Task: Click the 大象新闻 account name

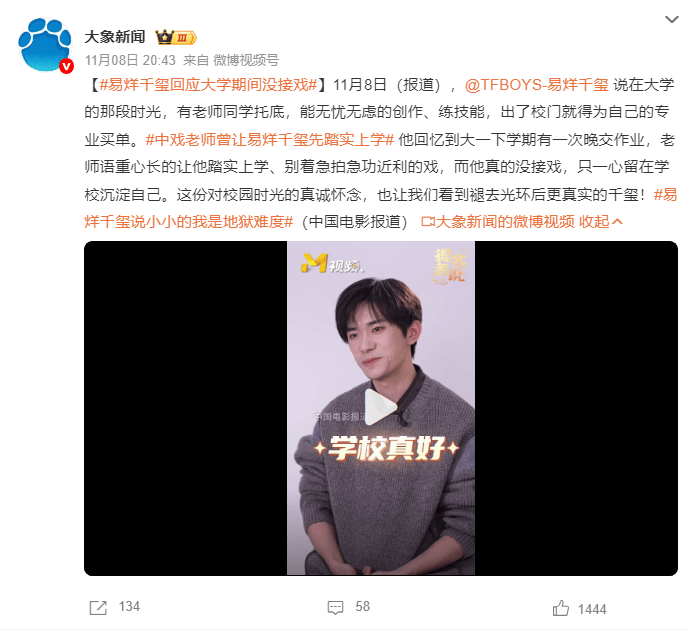Action: click(115, 37)
